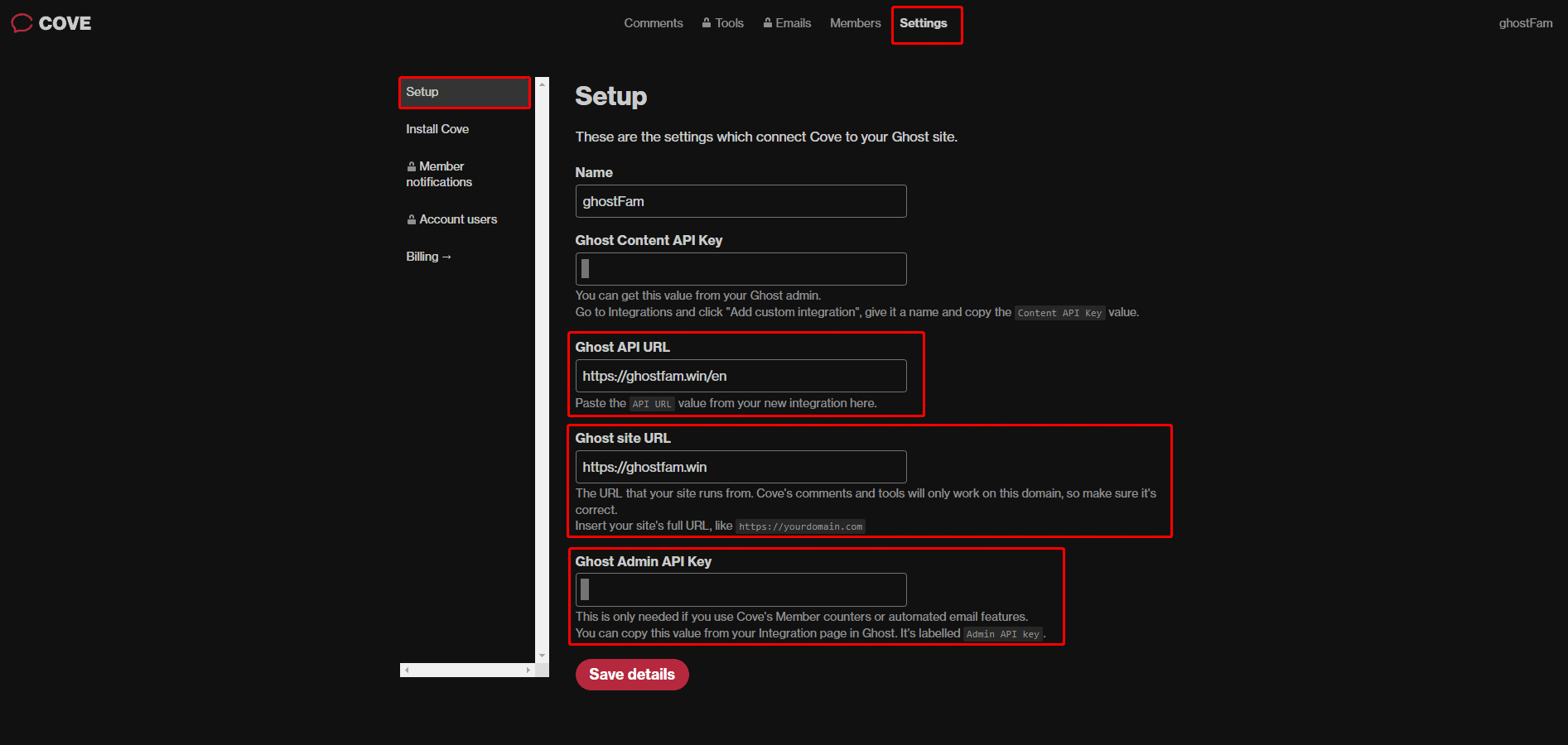The image size is (1568, 745).
Task: Click the ghostFam account name
Action: (1526, 22)
